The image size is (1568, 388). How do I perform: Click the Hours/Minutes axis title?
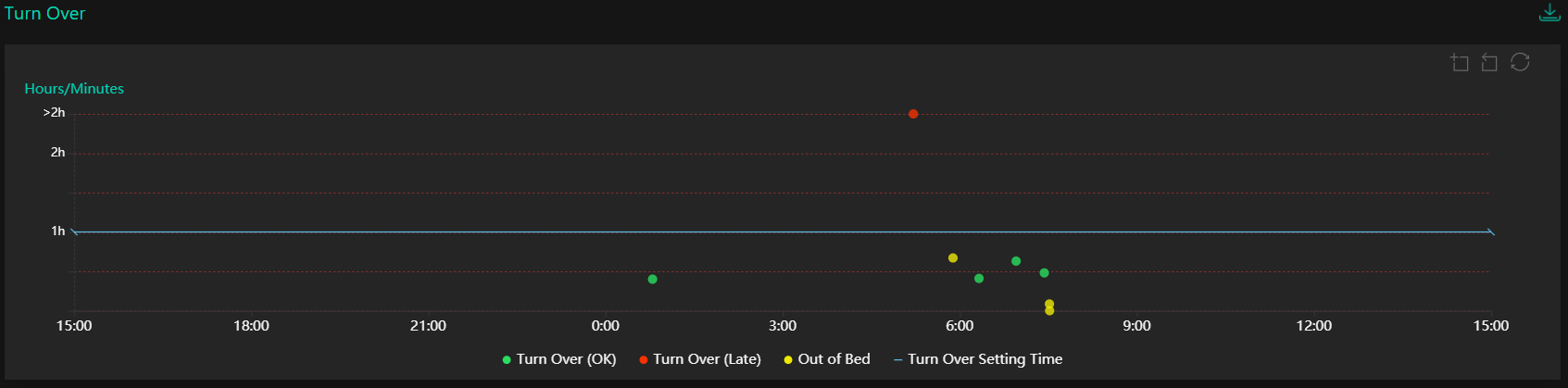pos(74,89)
